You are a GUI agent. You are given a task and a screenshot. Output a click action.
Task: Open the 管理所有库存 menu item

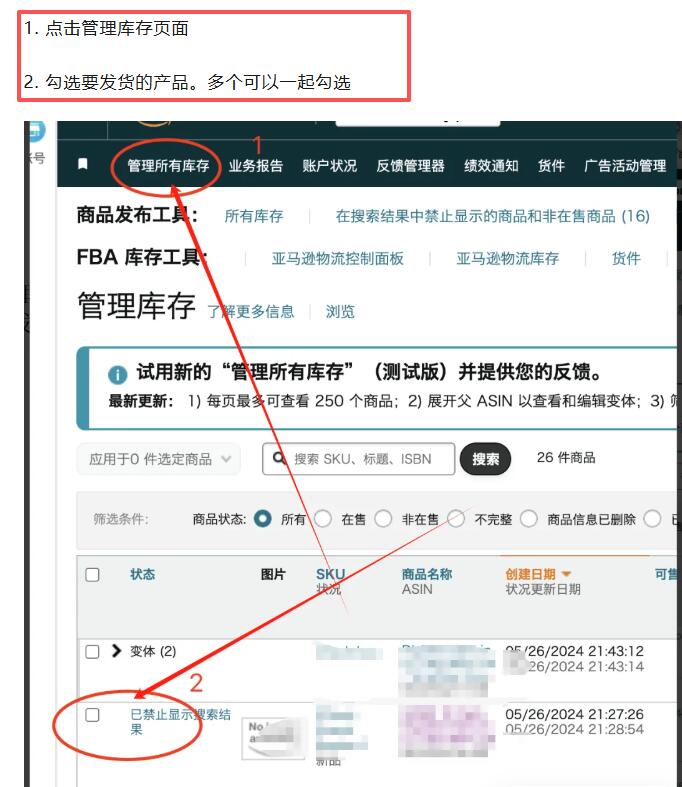pyautogui.click(x=168, y=166)
